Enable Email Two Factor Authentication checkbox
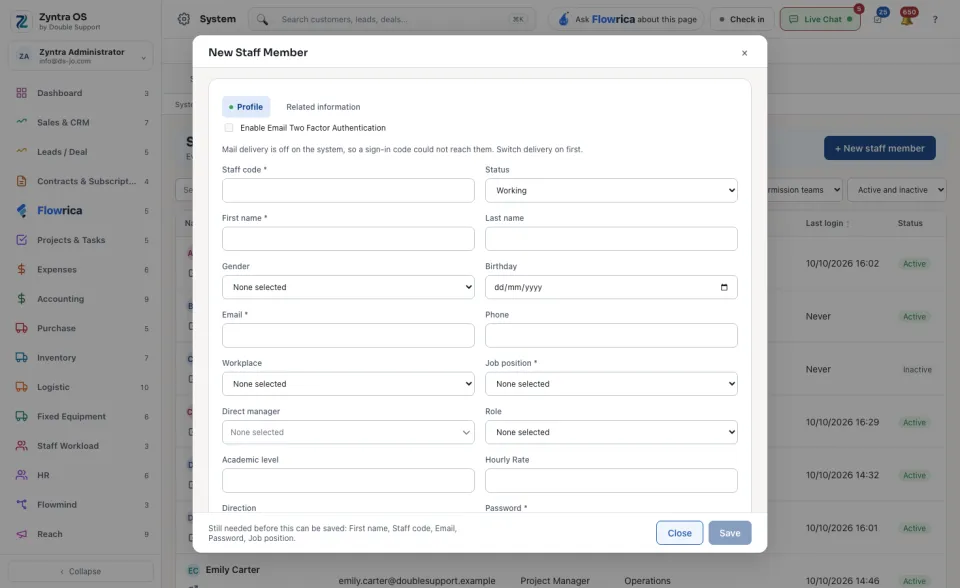The width and height of the screenshot is (960, 588). tap(229, 128)
